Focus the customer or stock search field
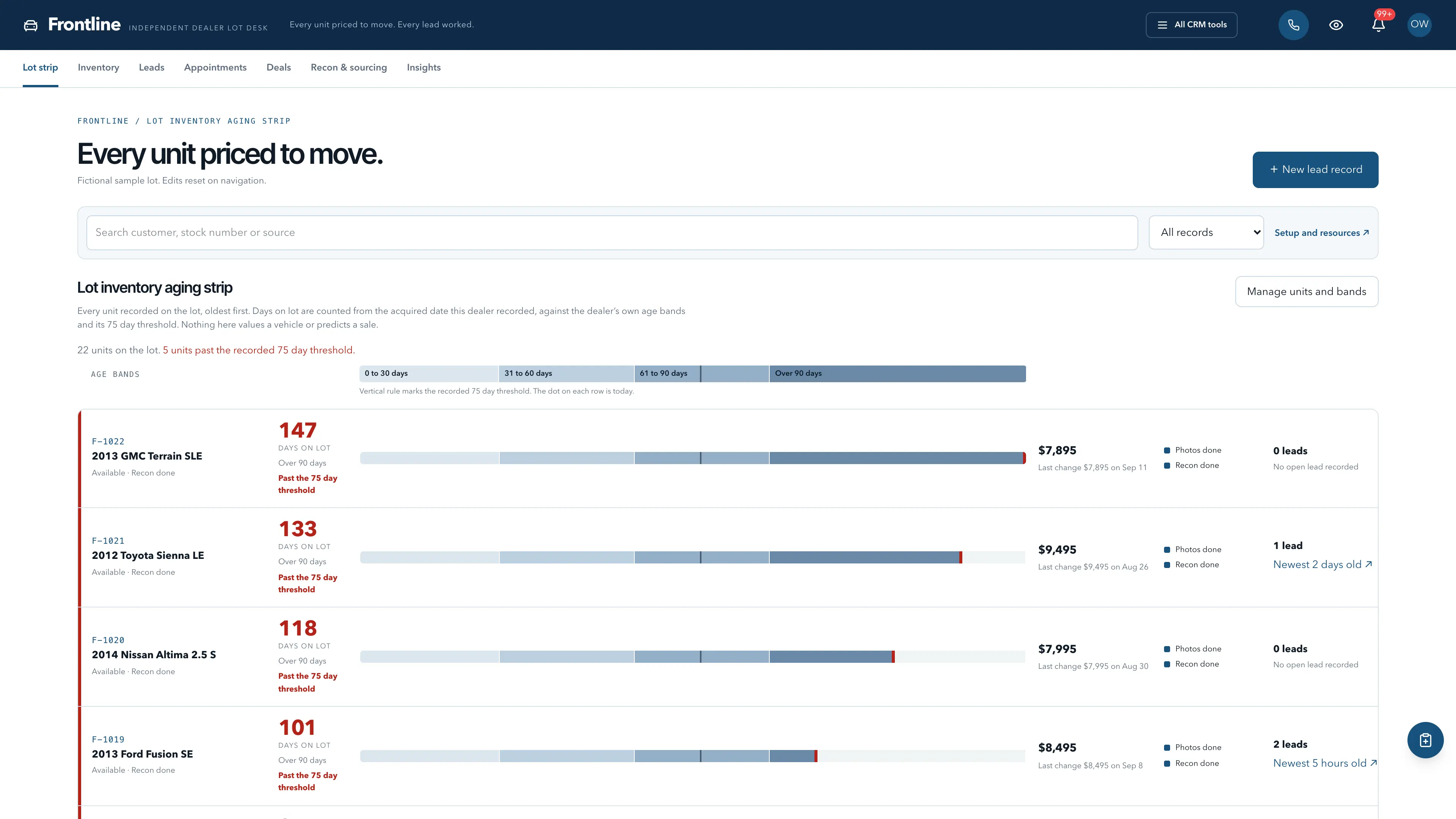This screenshot has height=819, width=1456. 612,232
